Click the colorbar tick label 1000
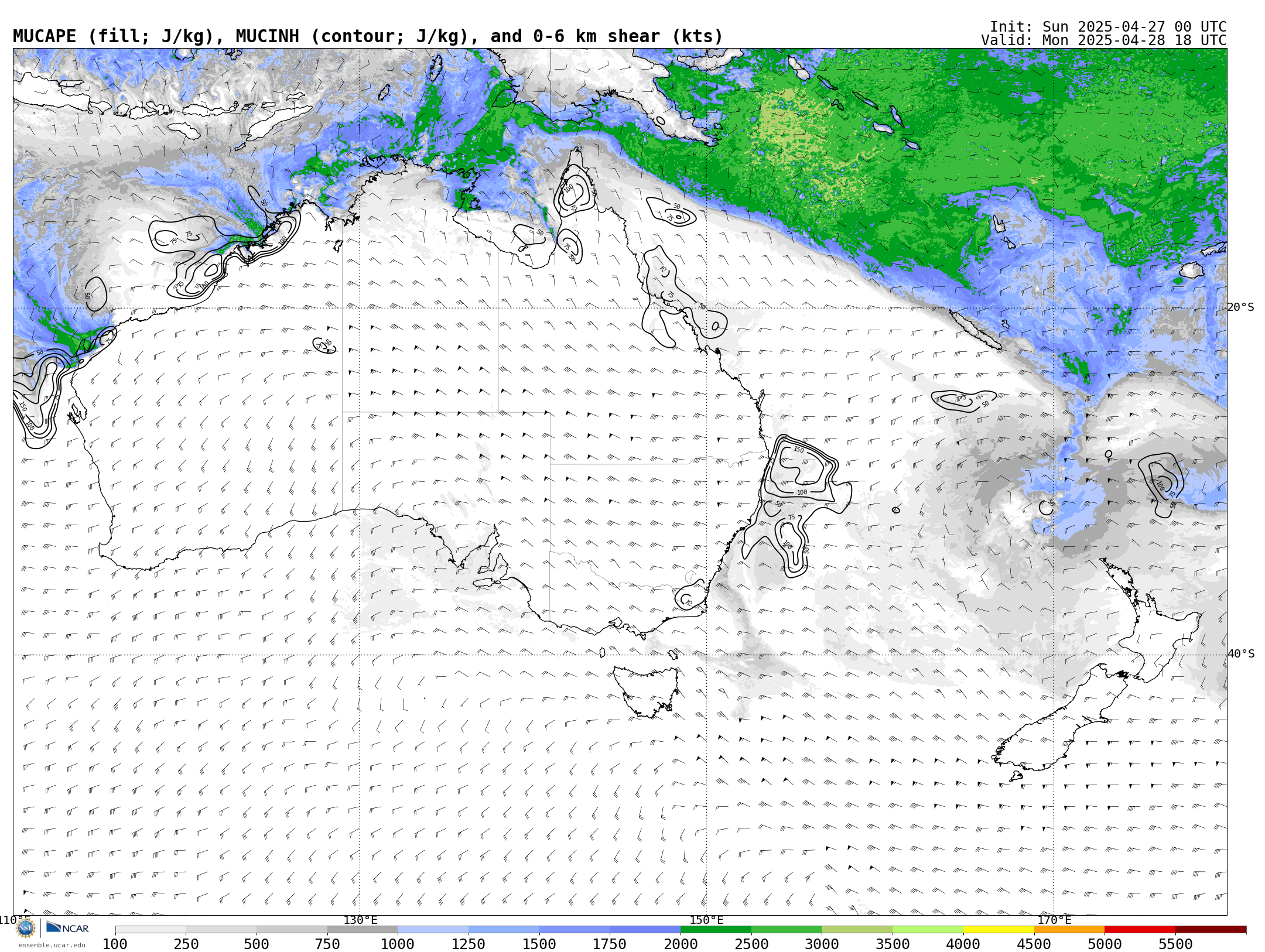Image resolution: width=1265 pixels, height=952 pixels. click(398, 944)
